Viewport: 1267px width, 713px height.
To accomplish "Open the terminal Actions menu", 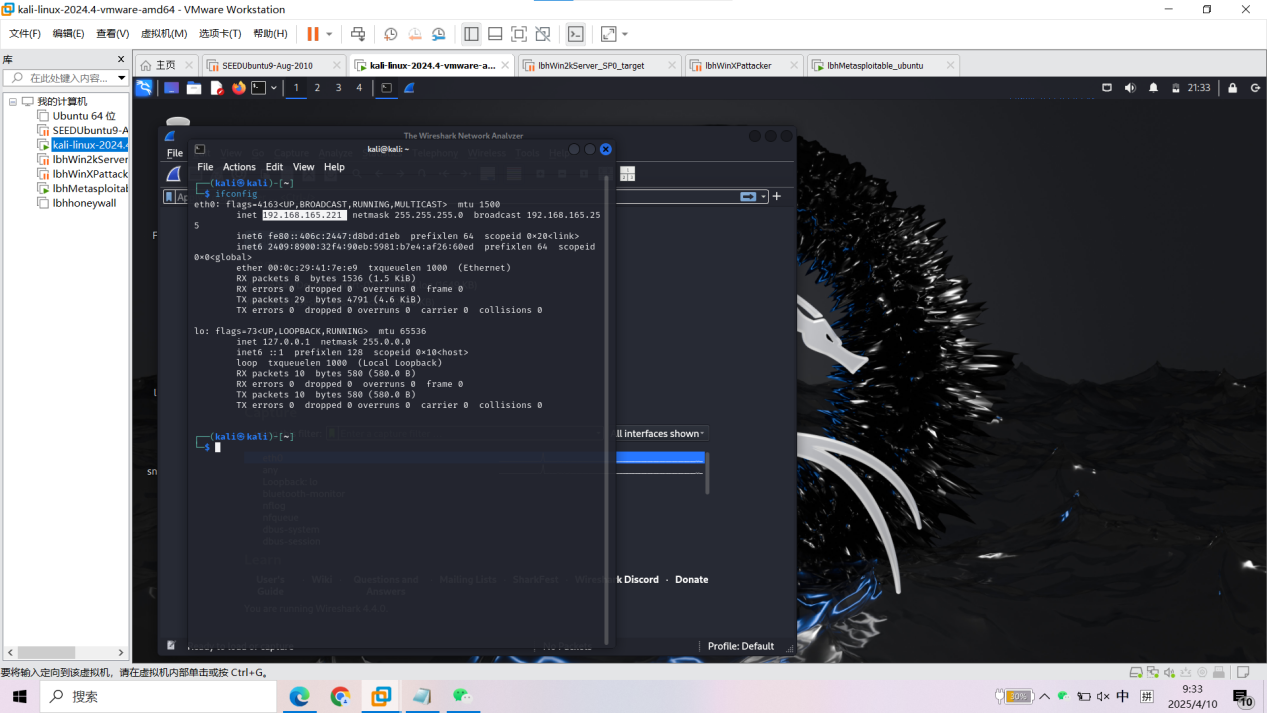I will coord(239,167).
